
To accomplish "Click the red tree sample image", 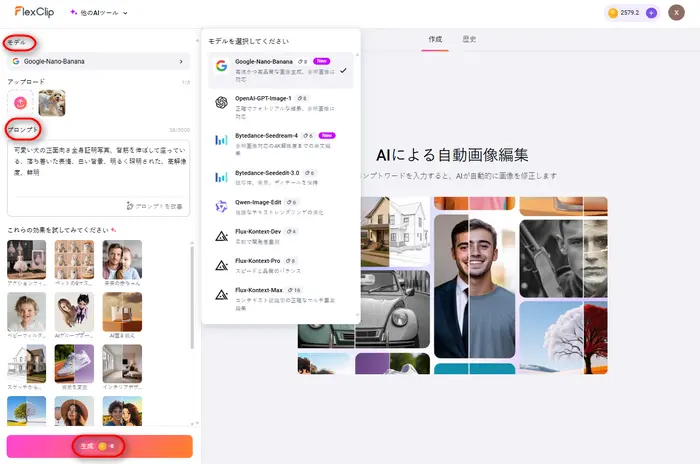I will [x=563, y=337].
